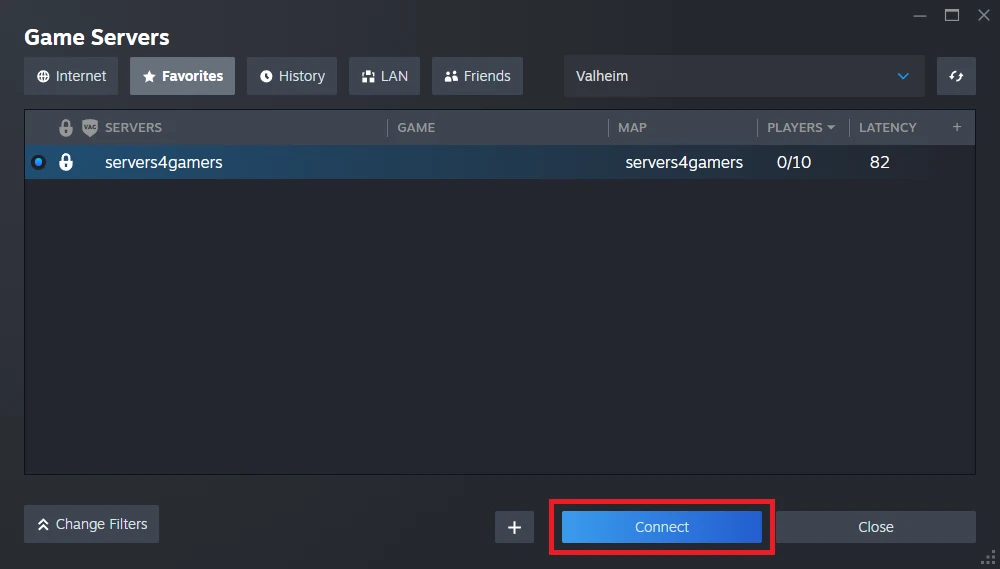Image resolution: width=1000 pixels, height=569 pixels.
Task: Sort by LATENCY column header
Action: 887,128
